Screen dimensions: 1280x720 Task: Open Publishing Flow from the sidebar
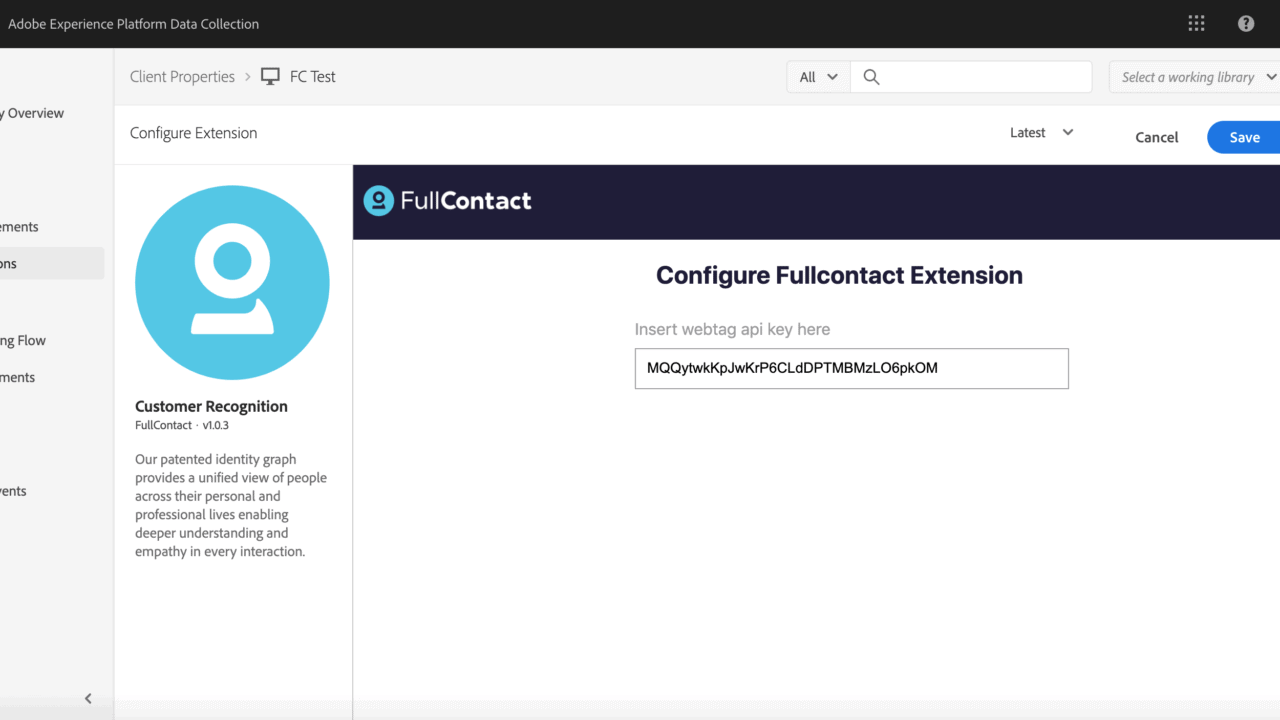24,340
